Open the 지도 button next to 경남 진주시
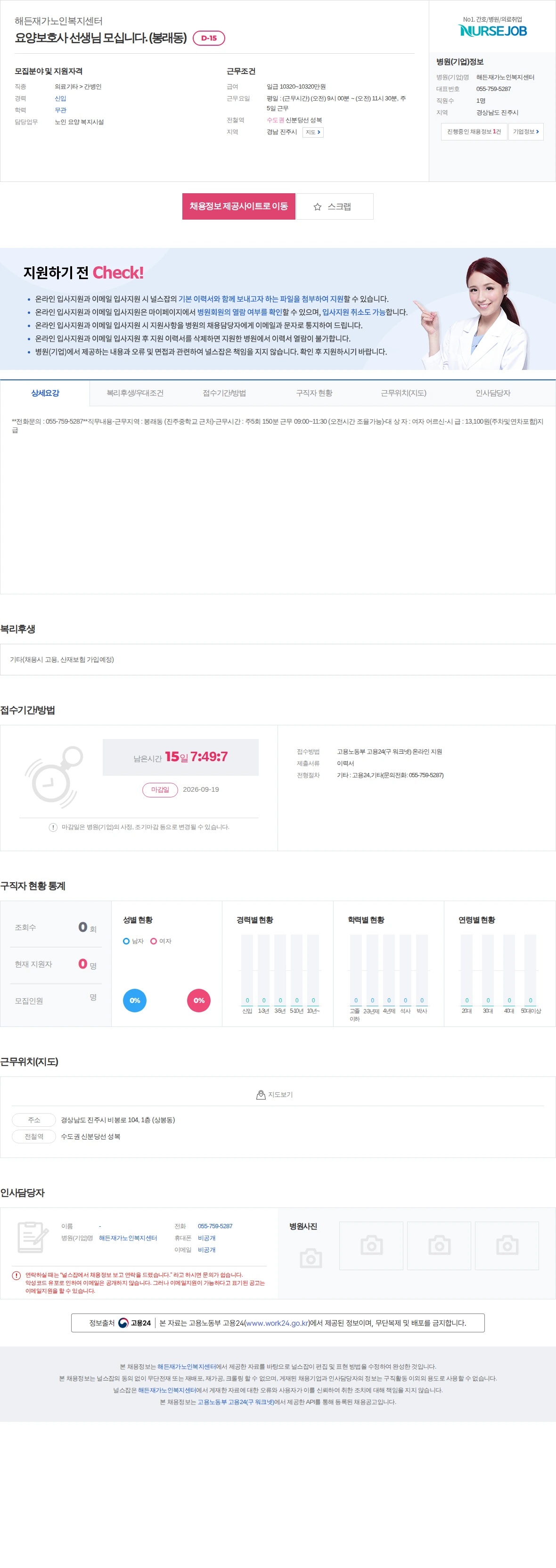Viewport: 556px width, 1568px height. (313, 132)
